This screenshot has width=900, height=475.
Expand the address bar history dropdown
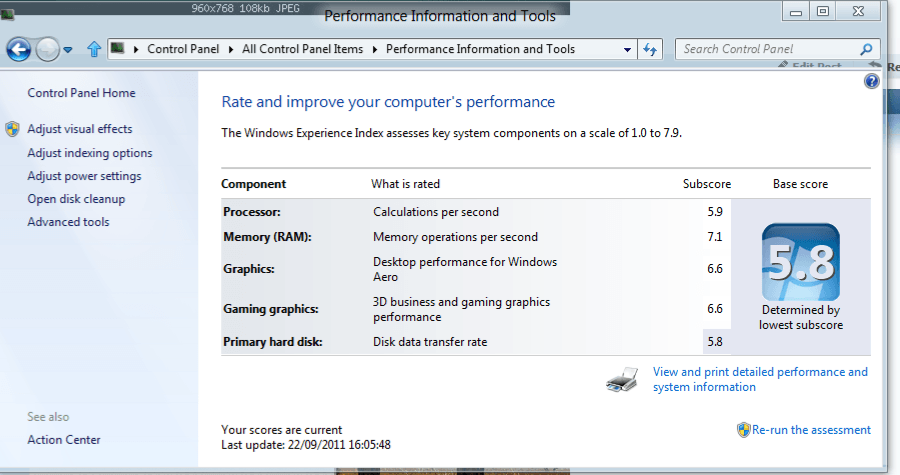point(627,49)
